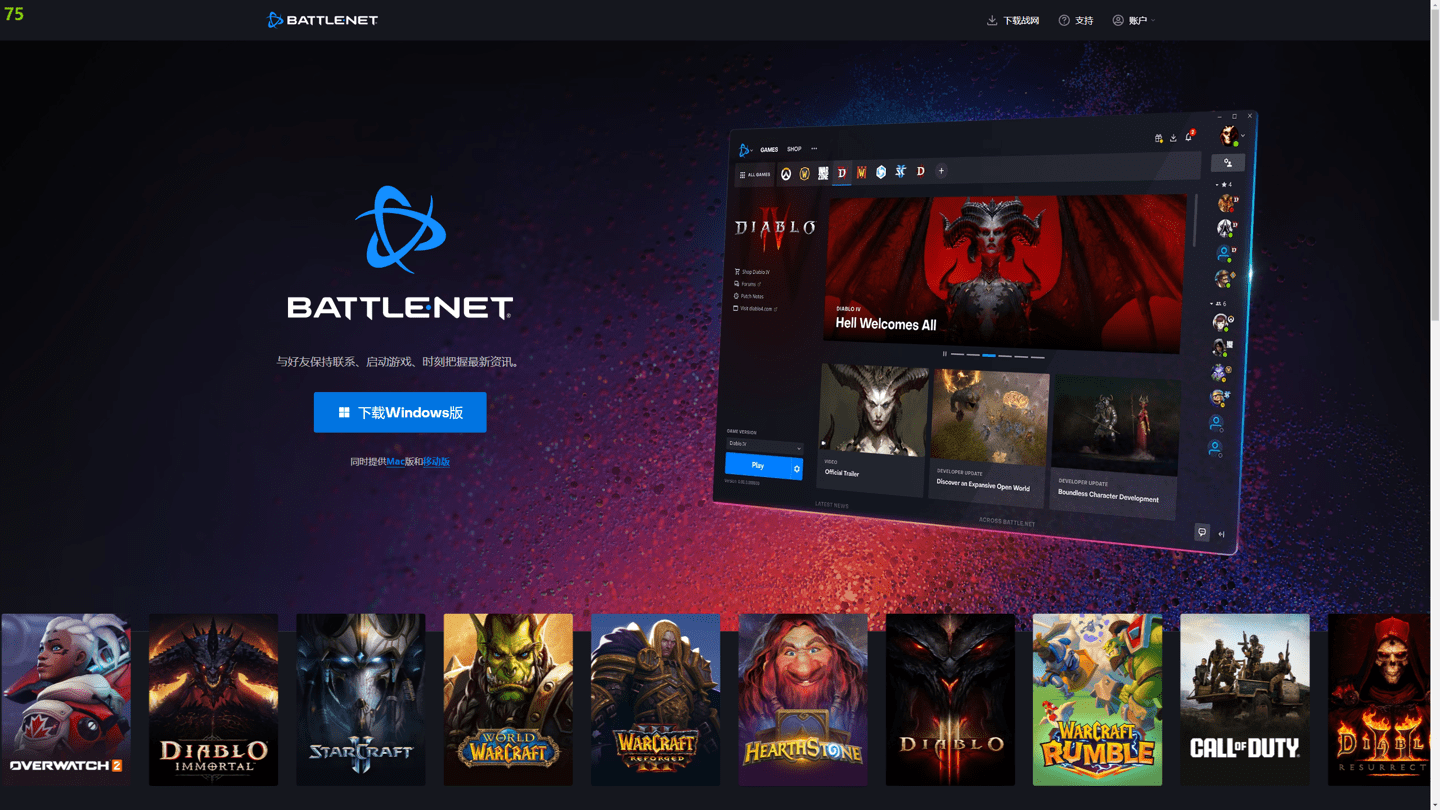
Task: Click the three-dots more menu in app preview
Action: (814, 149)
